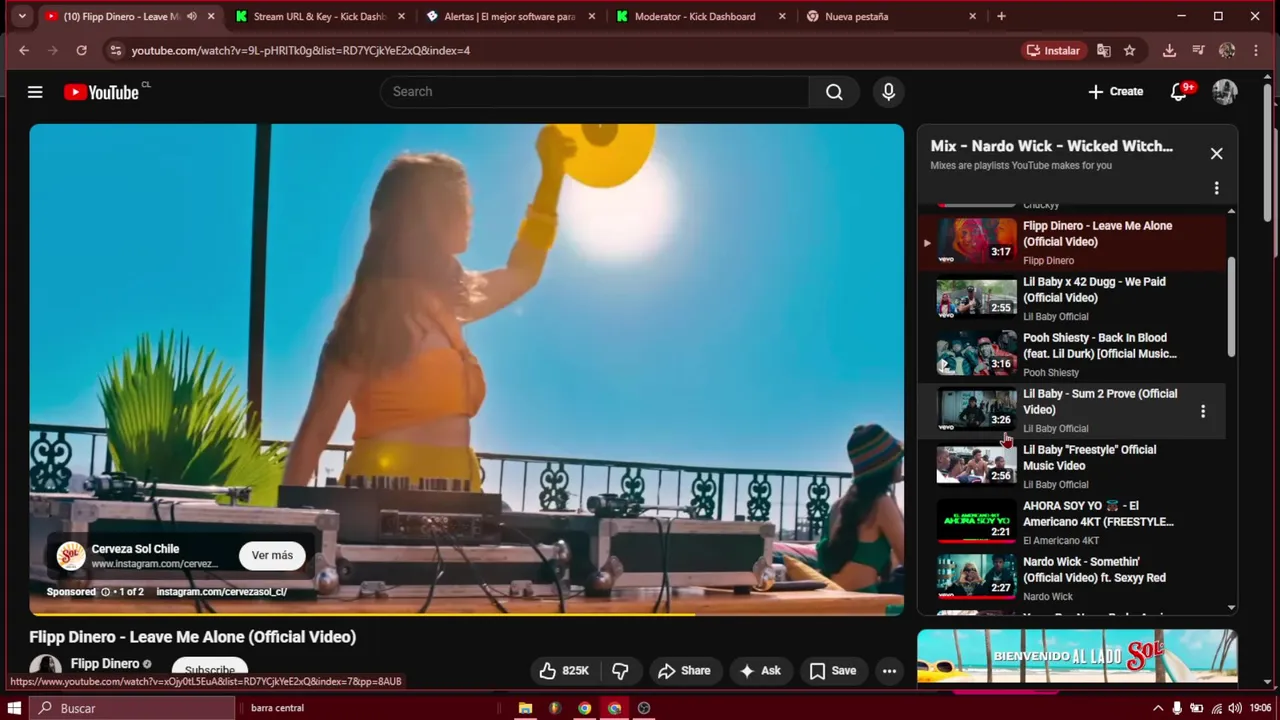This screenshot has height=720, width=1280.
Task: Click Cerveza Sol Chile advertiser logo
Action: pos(70,556)
